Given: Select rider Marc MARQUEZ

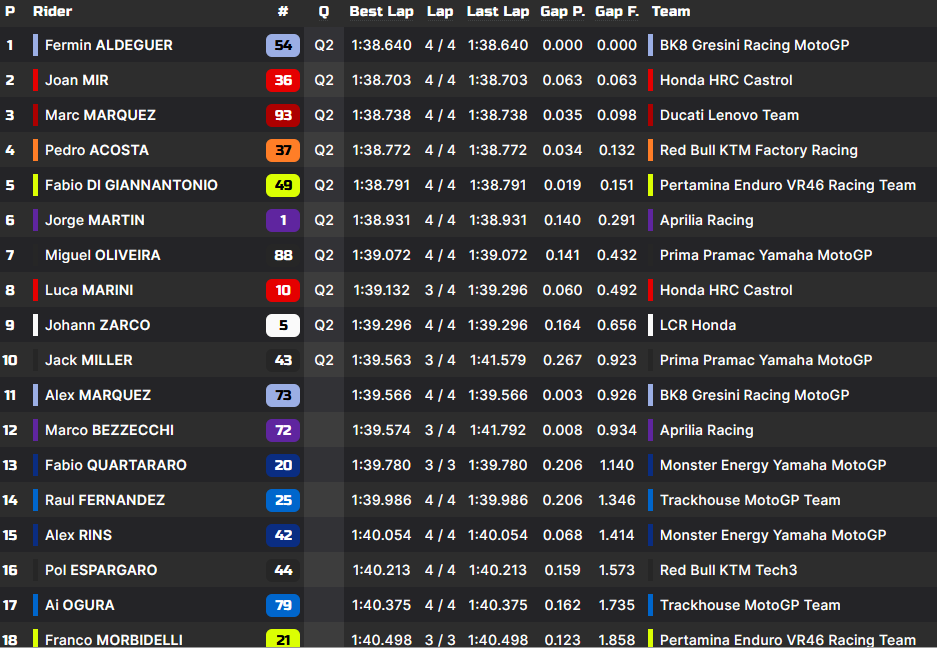Looking at the screenshot, I should 100,115.
